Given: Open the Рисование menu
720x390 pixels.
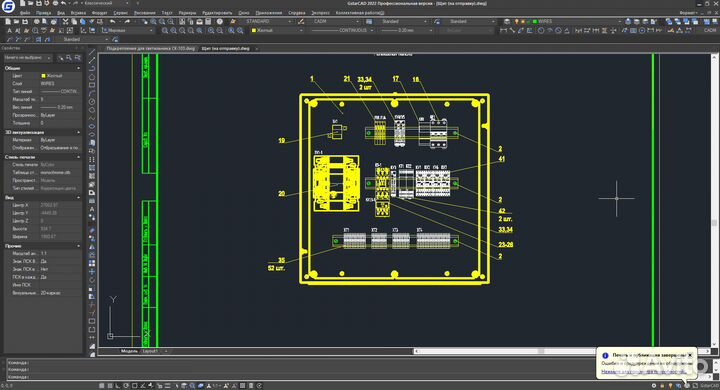Looking at the screenshot, I should tap(145, 13).
